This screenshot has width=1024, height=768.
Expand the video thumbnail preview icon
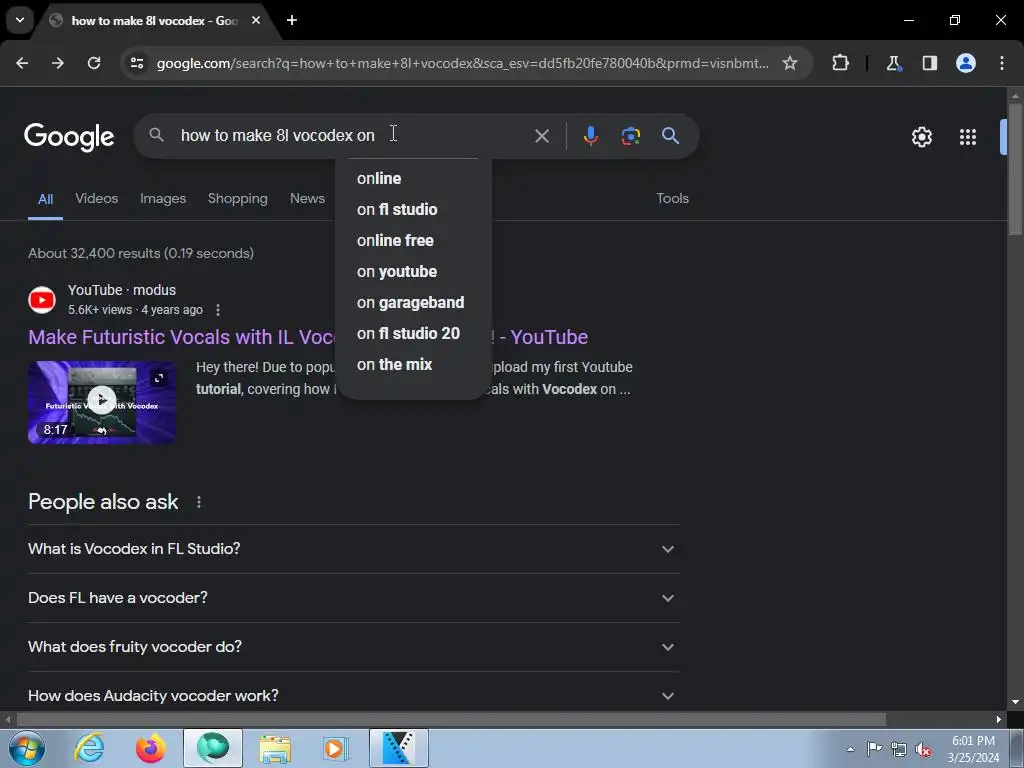tap(159, 378)
